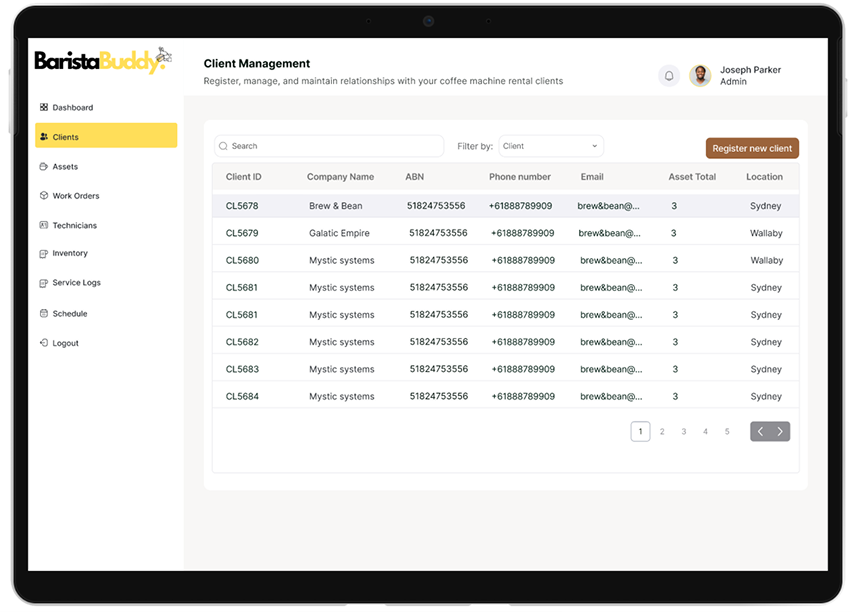Click the Technicians people icon
This screenshot has width=852, height=612.
44,225
